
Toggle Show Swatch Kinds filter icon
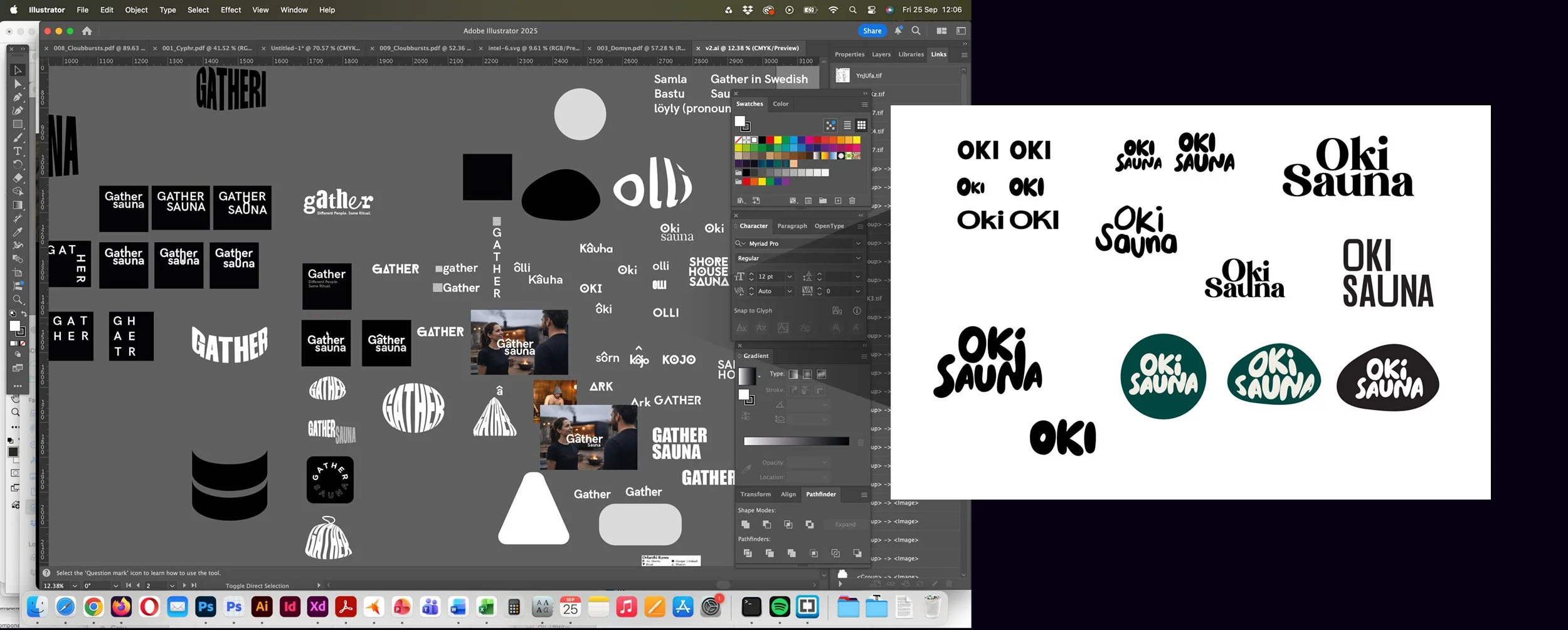coord(793,201)
